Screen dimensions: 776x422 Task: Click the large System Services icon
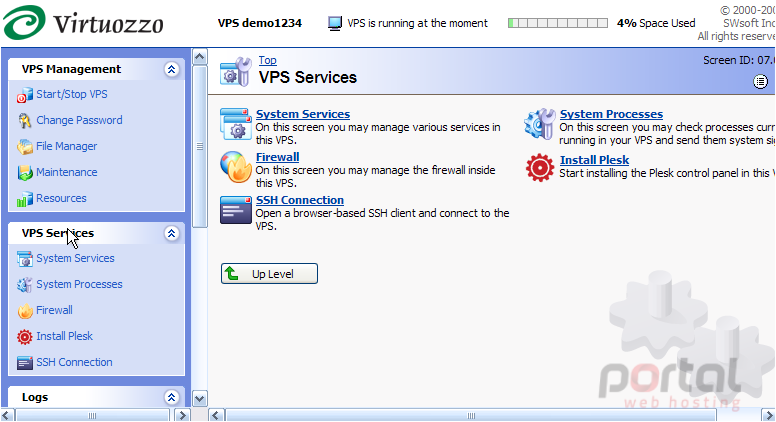[236, 124]
